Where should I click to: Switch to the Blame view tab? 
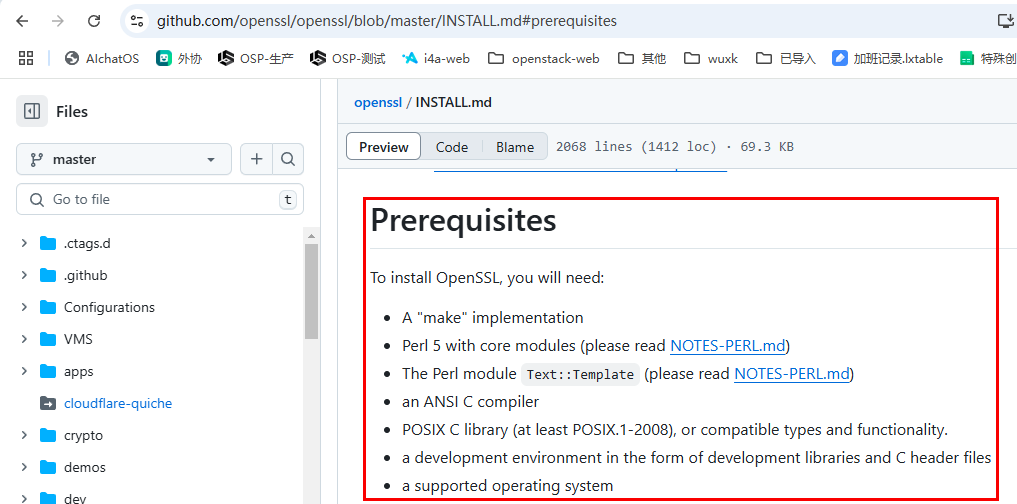click(514, 147)
